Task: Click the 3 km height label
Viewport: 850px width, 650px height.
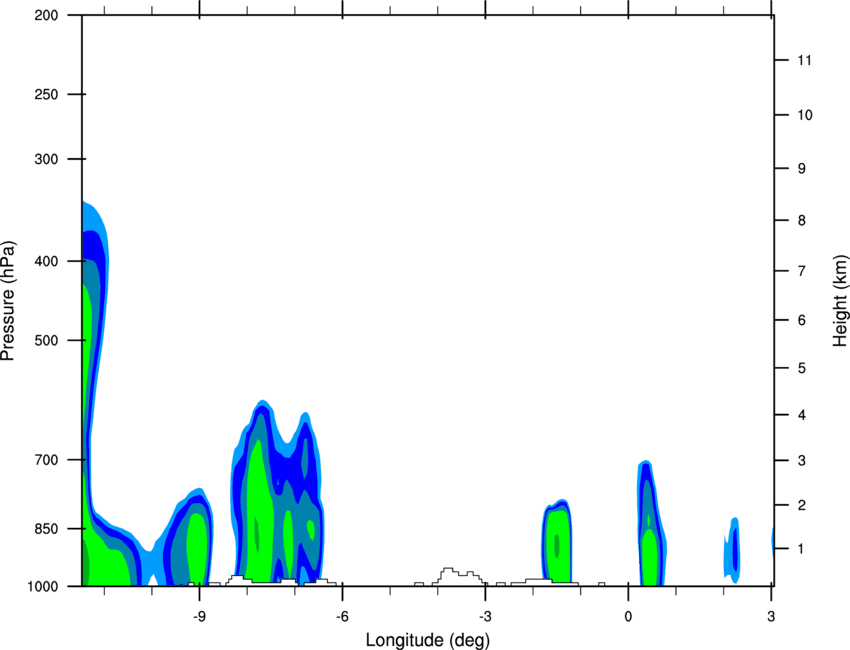Action: click(x=801, y=461)
